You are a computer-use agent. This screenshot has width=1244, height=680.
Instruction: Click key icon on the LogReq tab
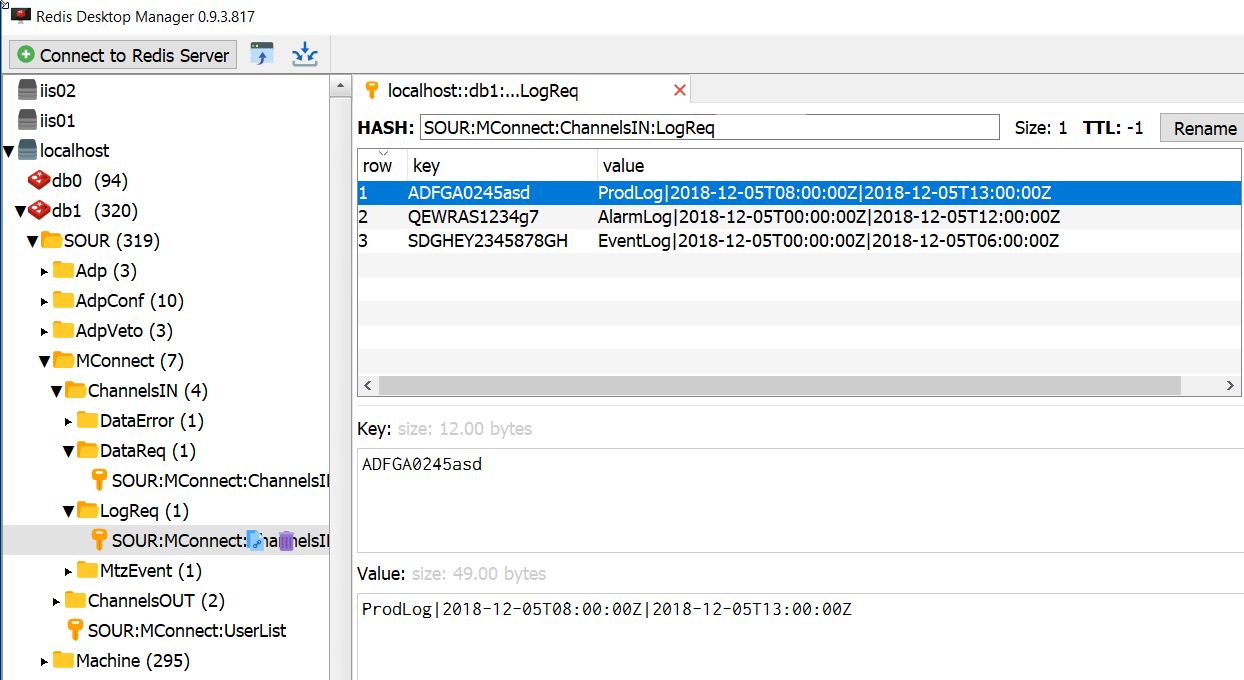pyautogui.click(x=373, y=90)
